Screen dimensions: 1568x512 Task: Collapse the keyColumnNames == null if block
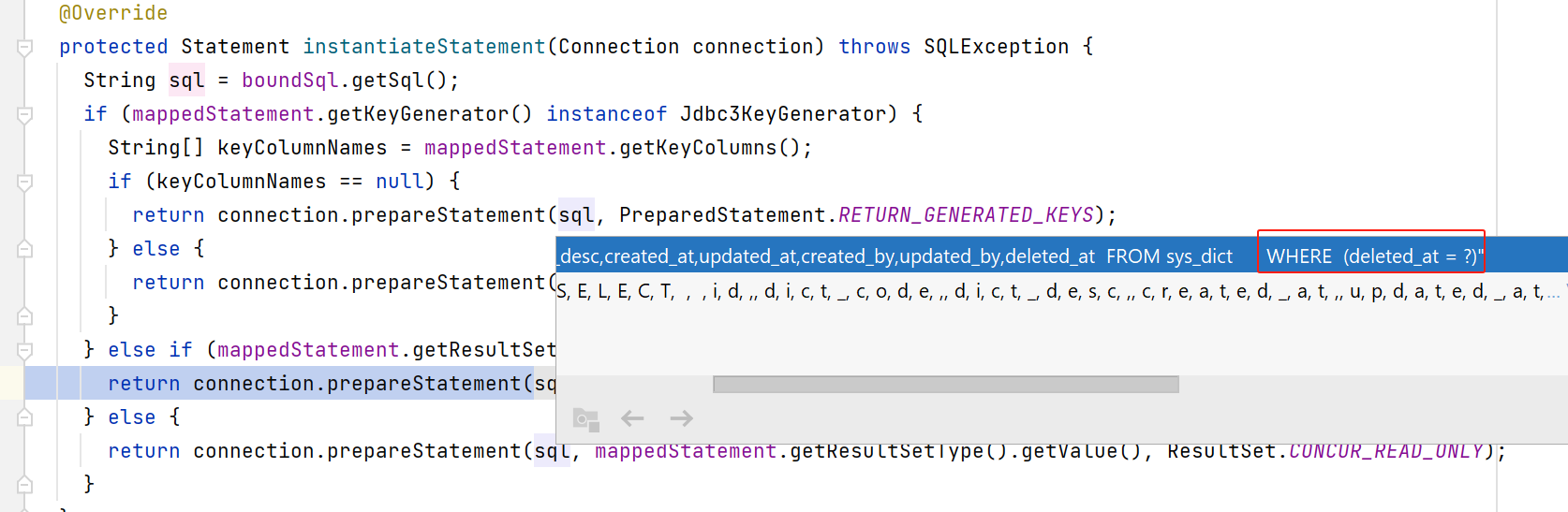(25, 182)
